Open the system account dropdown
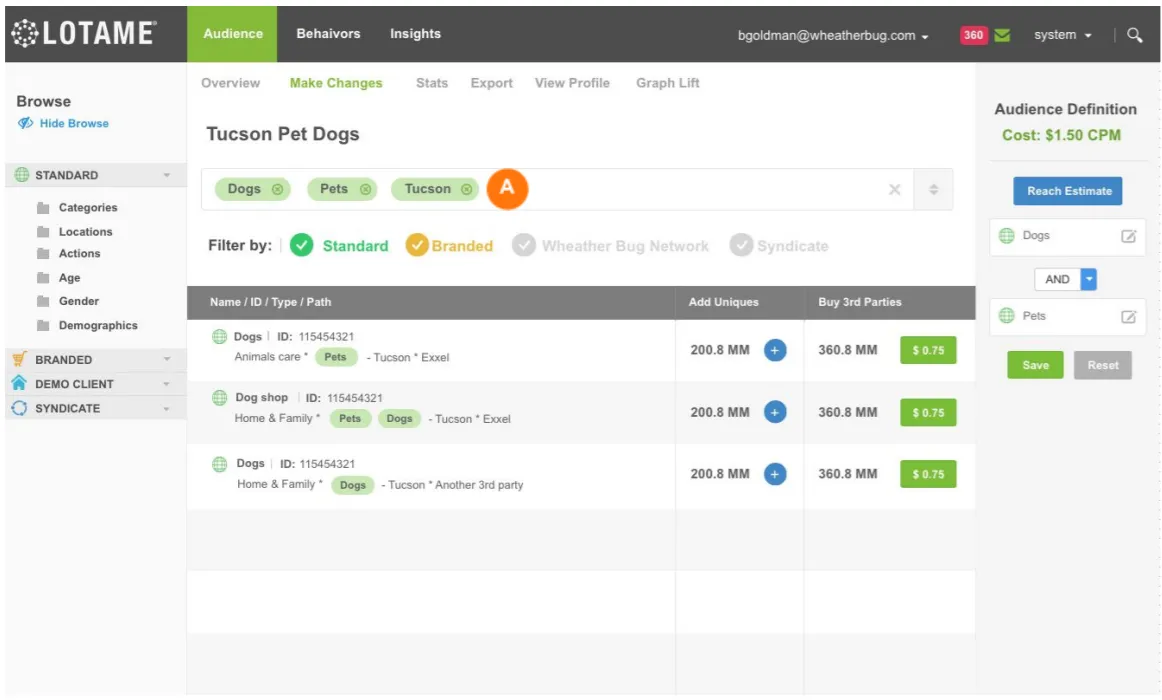 [1063, 35]
